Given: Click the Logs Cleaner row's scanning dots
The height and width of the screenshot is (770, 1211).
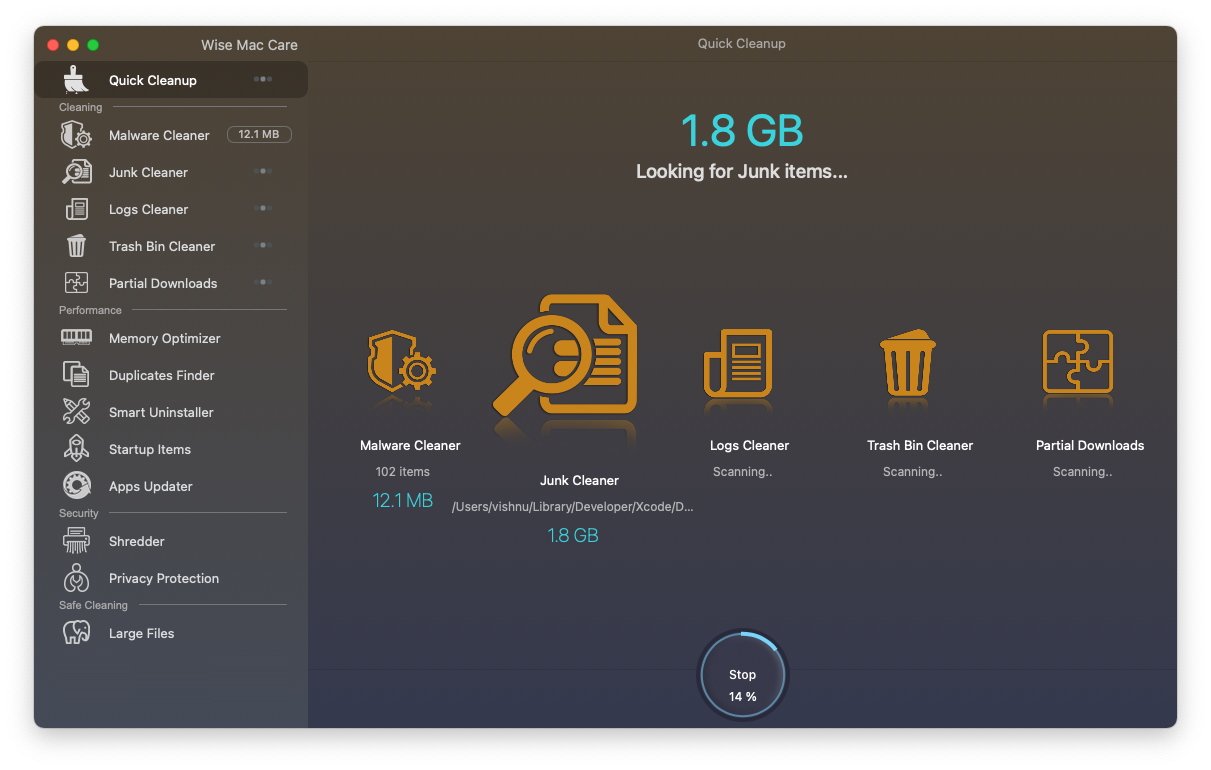Looking at the screenshot, I should [263, 208].
